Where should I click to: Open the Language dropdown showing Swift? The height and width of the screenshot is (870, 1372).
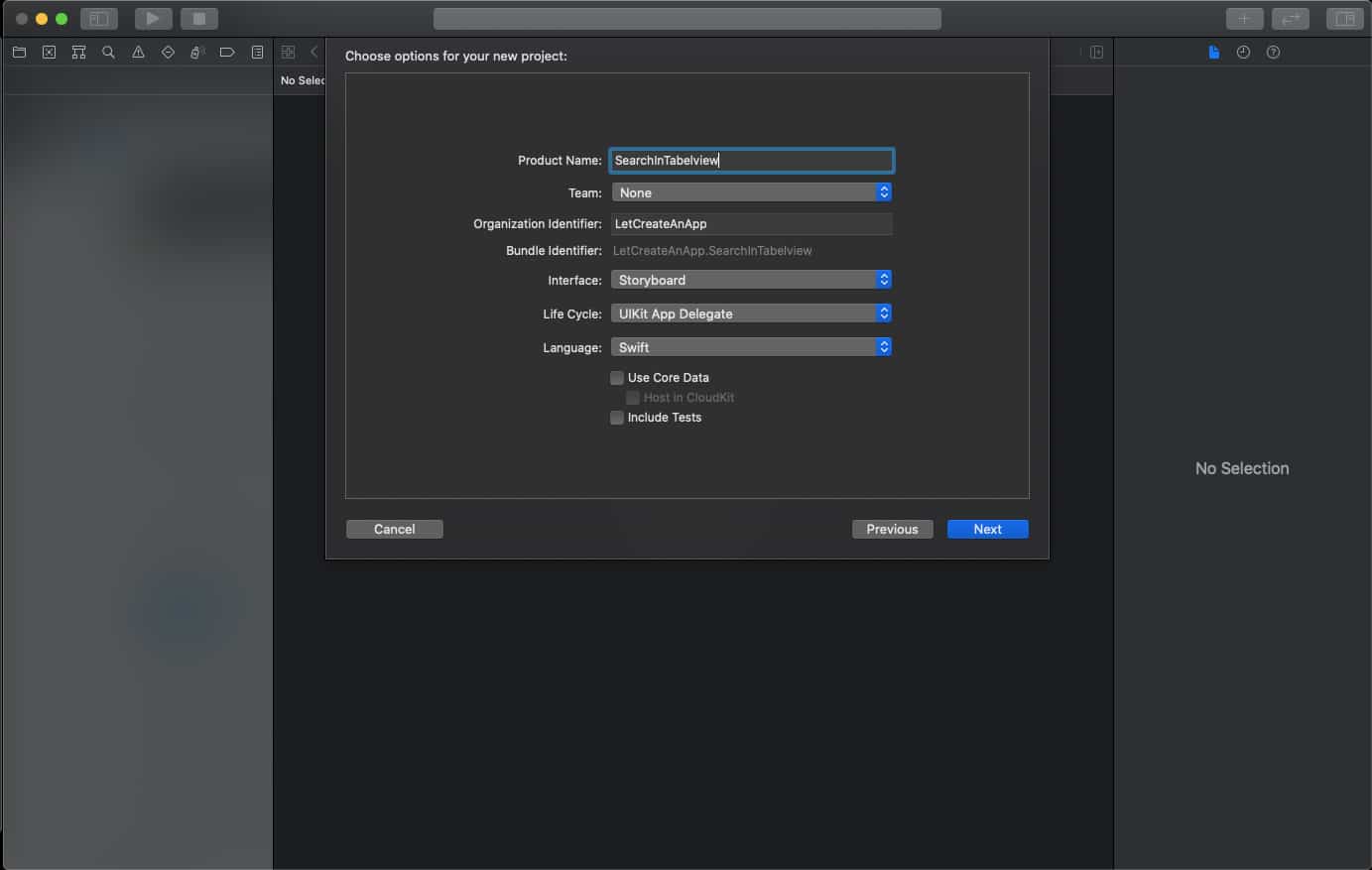point(752,347)
